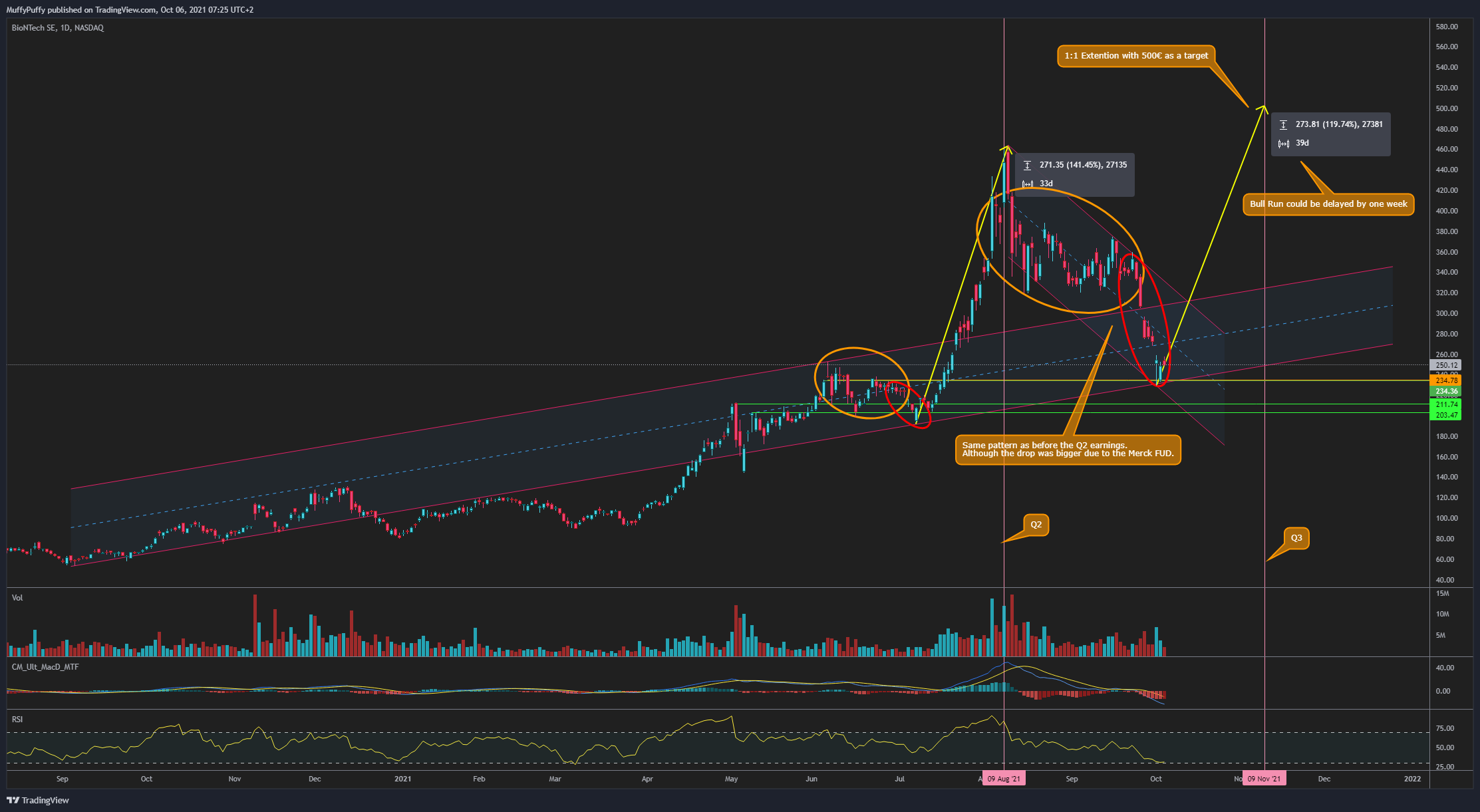This screenshot has width=1480, height=812.
Task: Click the Apr label on the time axis
Action: pos(647,779)
